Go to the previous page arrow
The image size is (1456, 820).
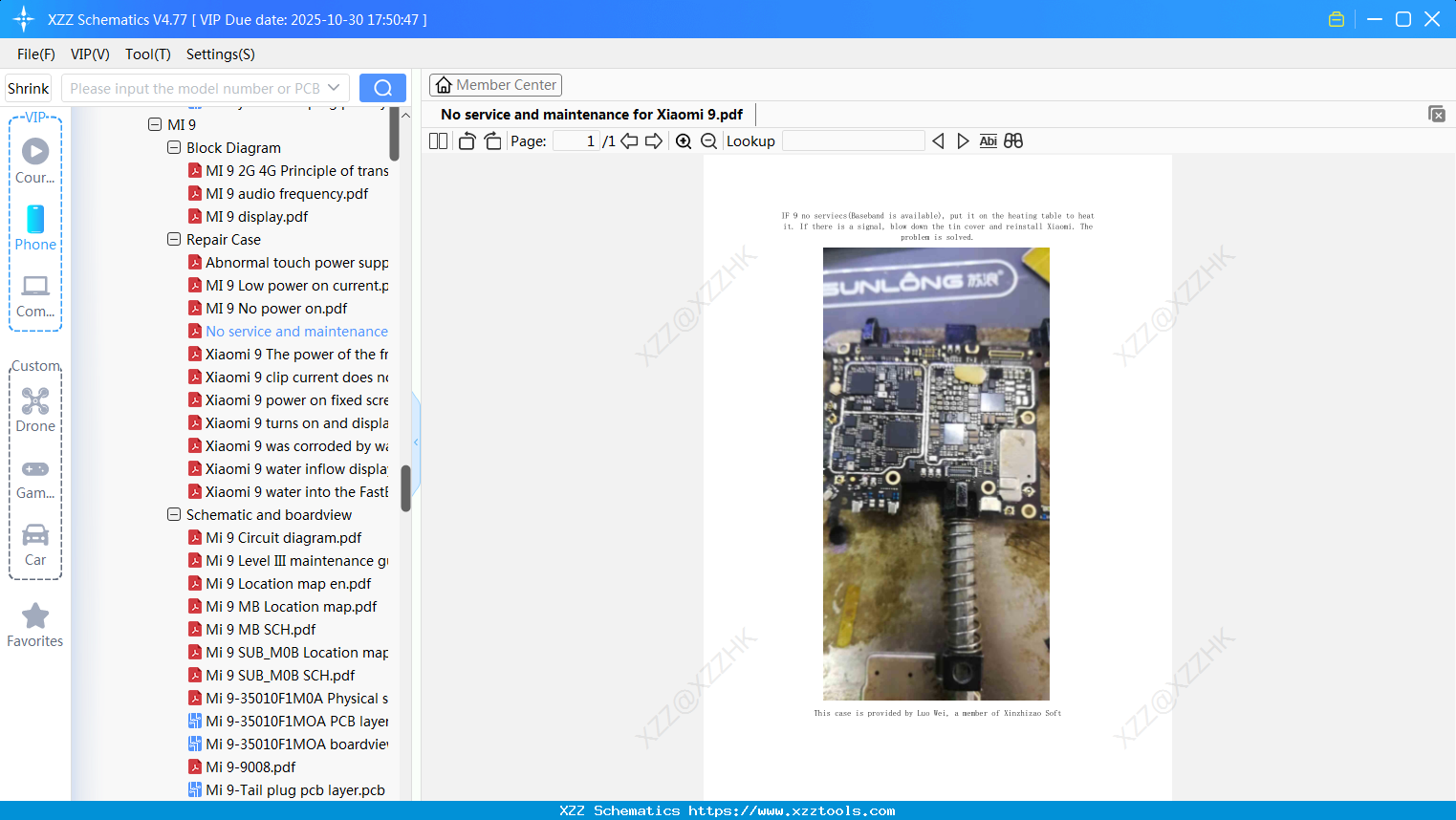click(629, 141)
